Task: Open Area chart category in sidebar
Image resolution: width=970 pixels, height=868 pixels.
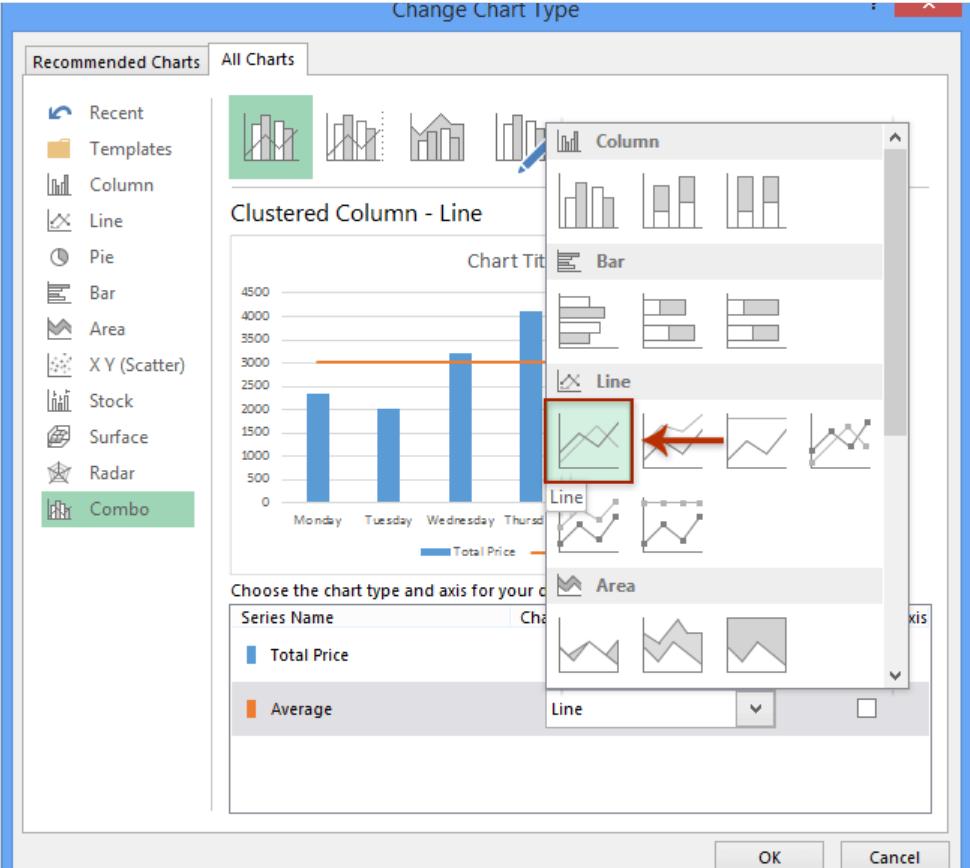Action: click(118, 329)
